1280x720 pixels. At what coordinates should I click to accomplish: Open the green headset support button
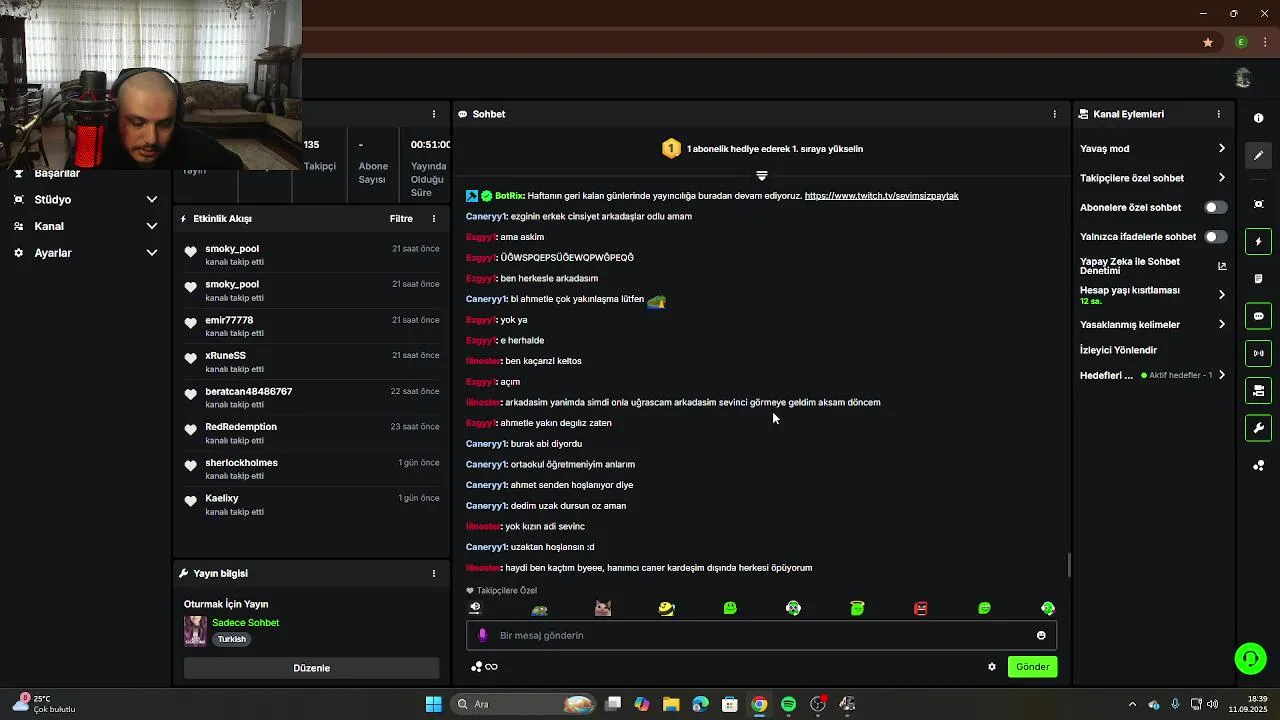(1250, 658)
